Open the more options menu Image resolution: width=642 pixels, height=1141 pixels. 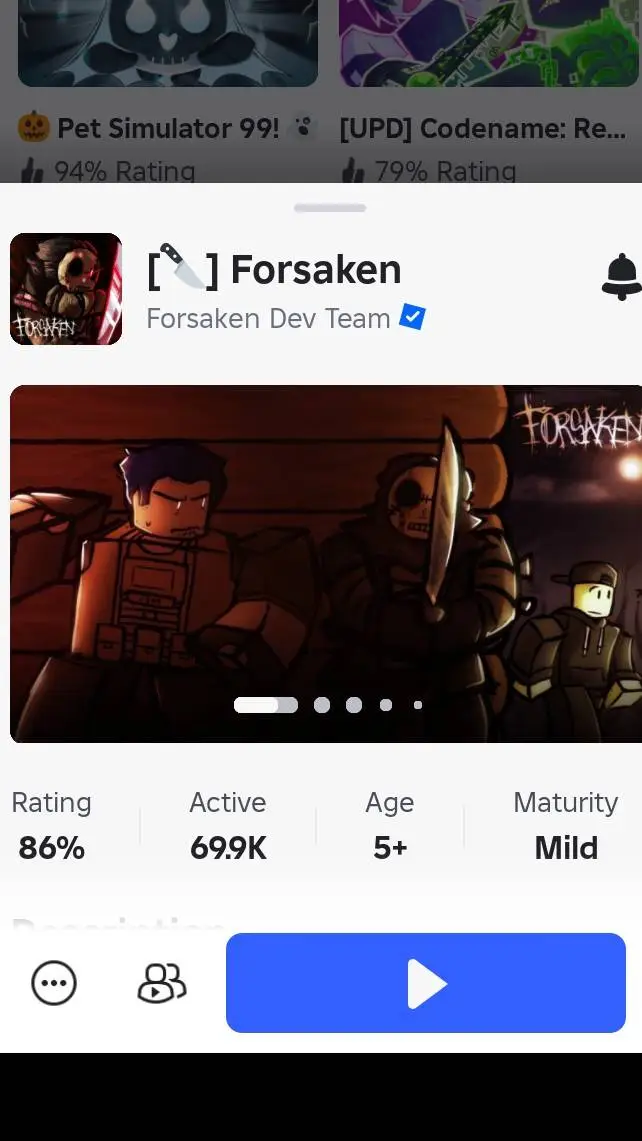pos(53,983)
